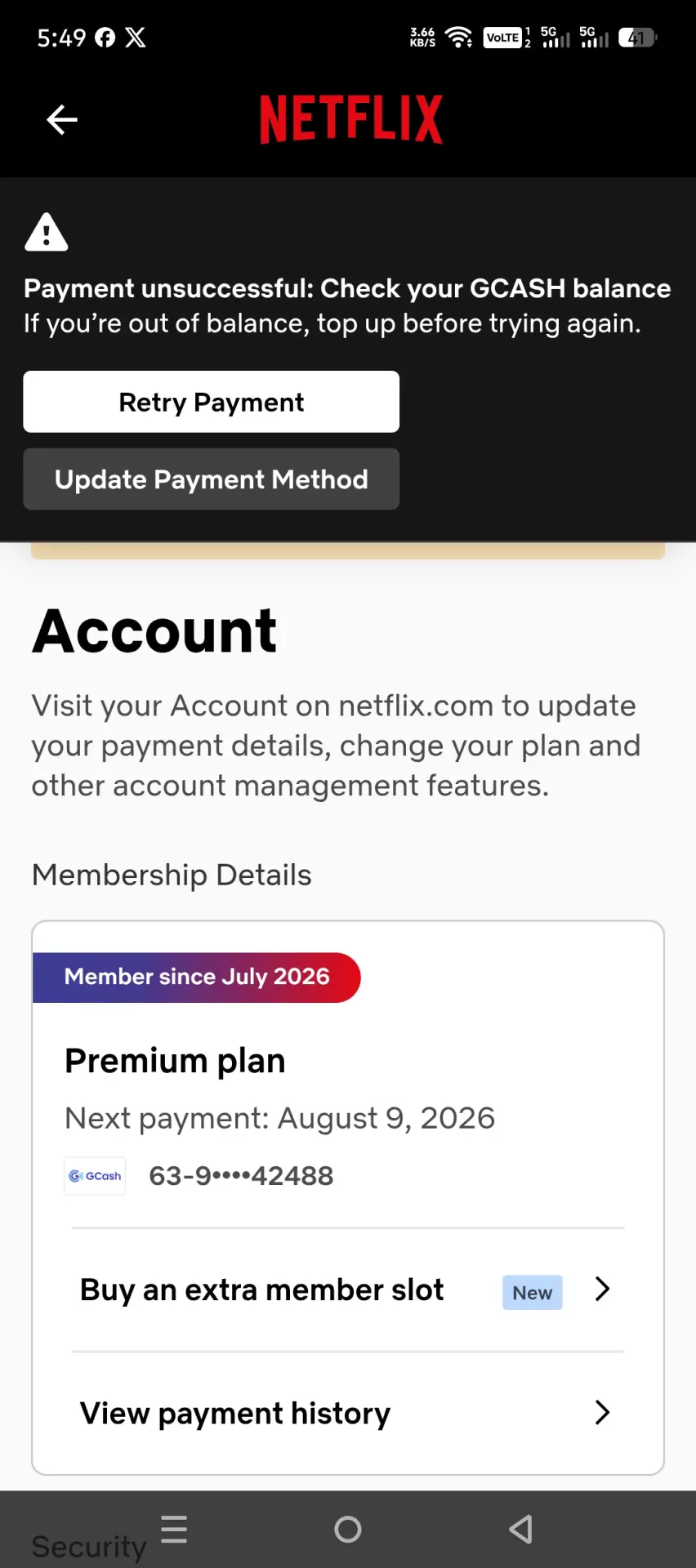696x1568 pixels.
Task: Tap the back arrow in header
Action: [x=62, y=120]
